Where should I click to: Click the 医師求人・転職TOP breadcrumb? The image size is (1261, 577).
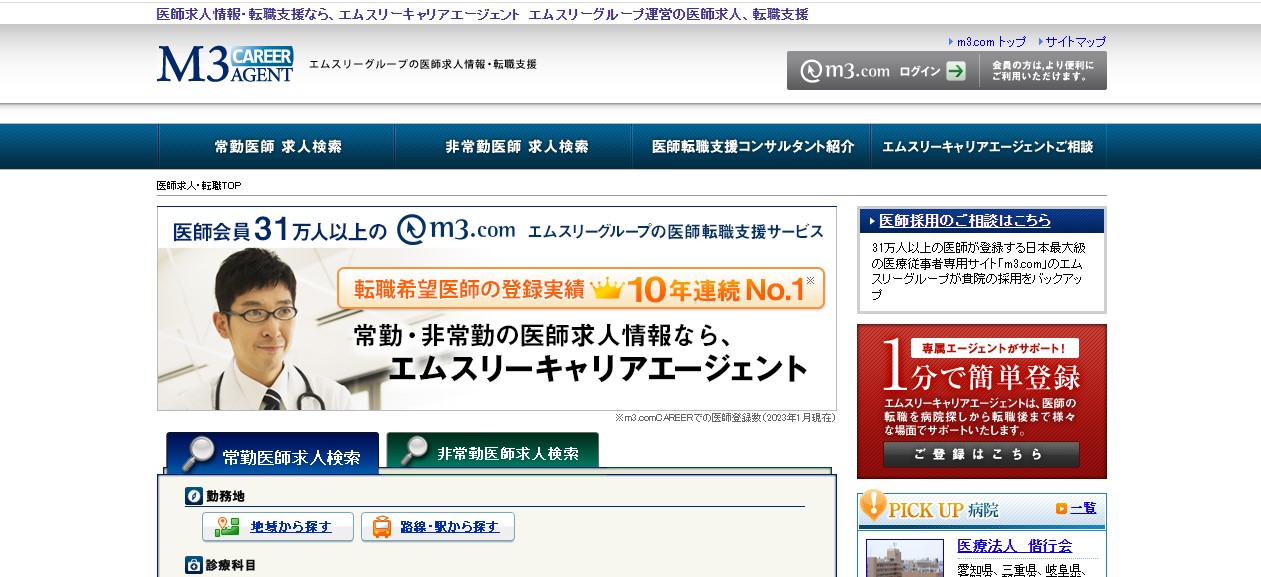coord(199,186)
